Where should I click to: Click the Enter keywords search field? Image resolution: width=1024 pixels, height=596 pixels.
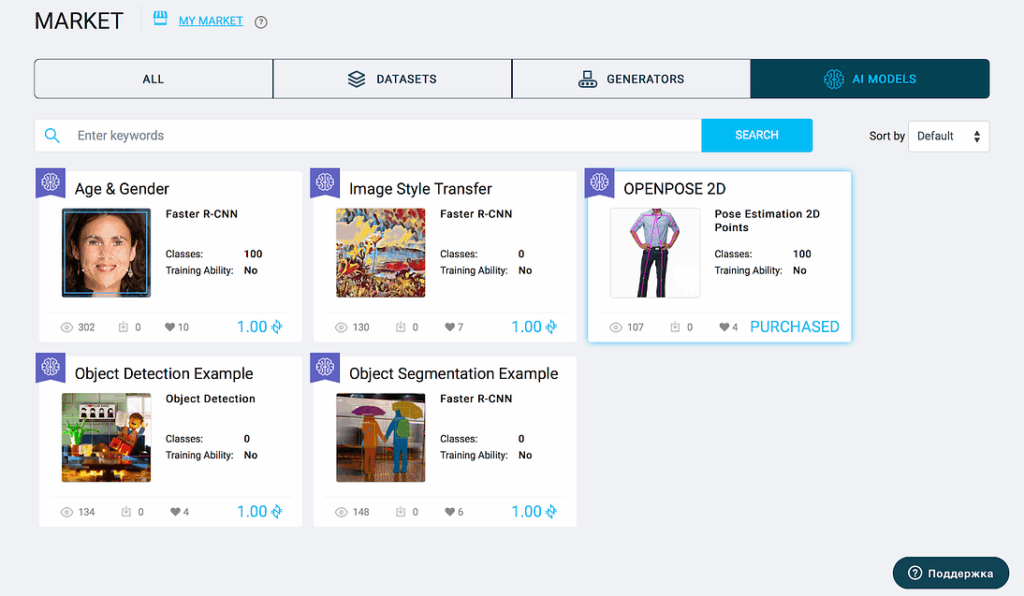coord(385,136)
